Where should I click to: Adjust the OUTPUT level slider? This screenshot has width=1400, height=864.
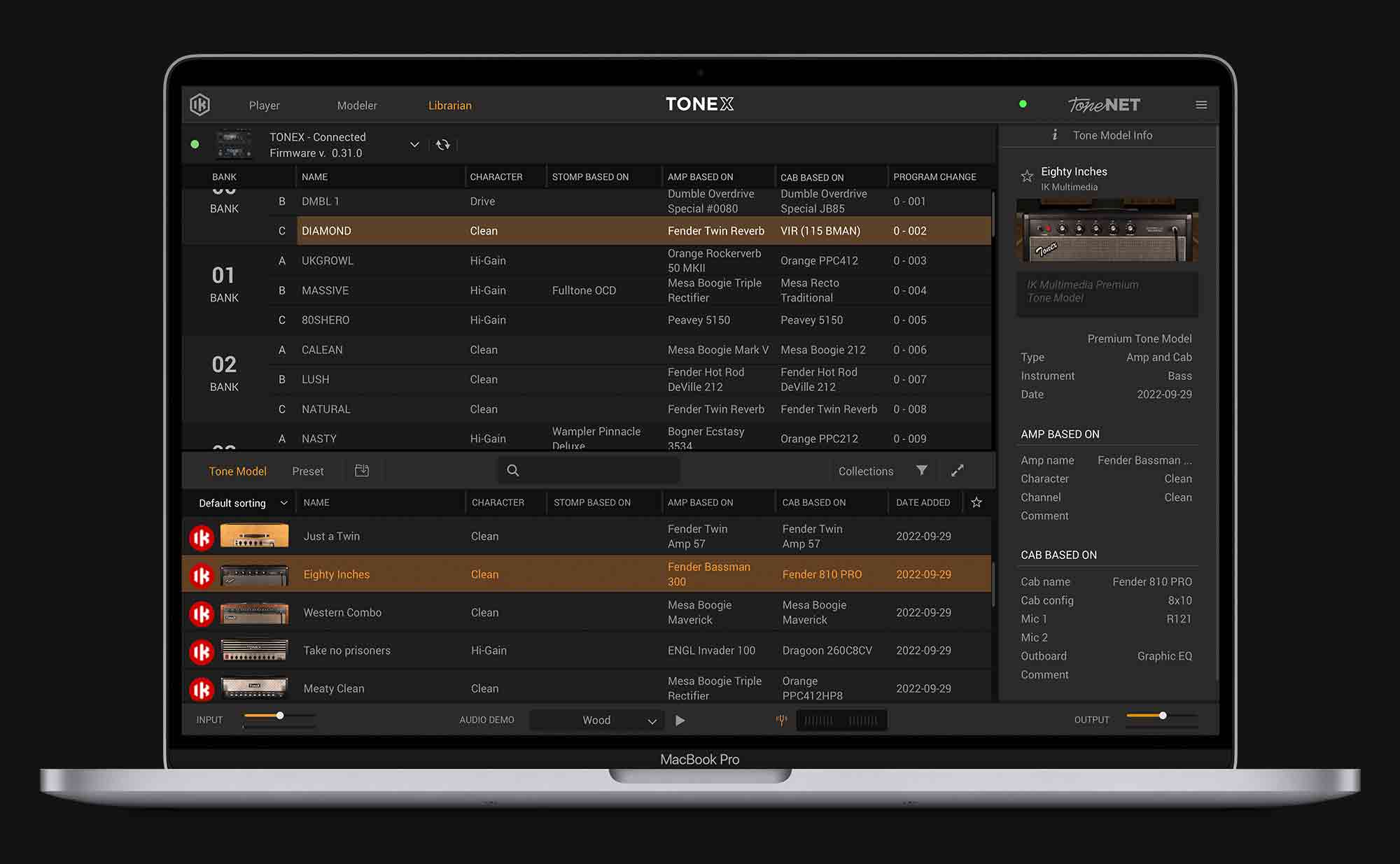coord(1162,716)
